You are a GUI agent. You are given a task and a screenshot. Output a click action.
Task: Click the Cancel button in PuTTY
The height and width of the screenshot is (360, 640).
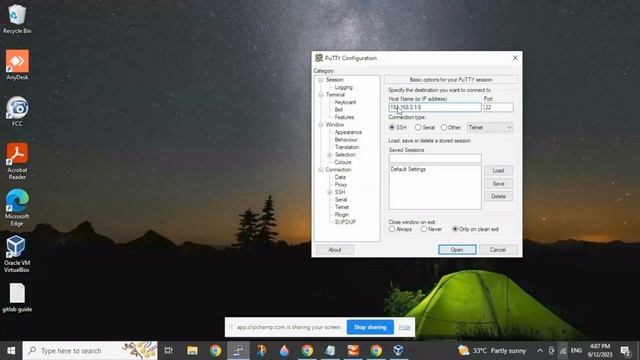coord(498,249)
